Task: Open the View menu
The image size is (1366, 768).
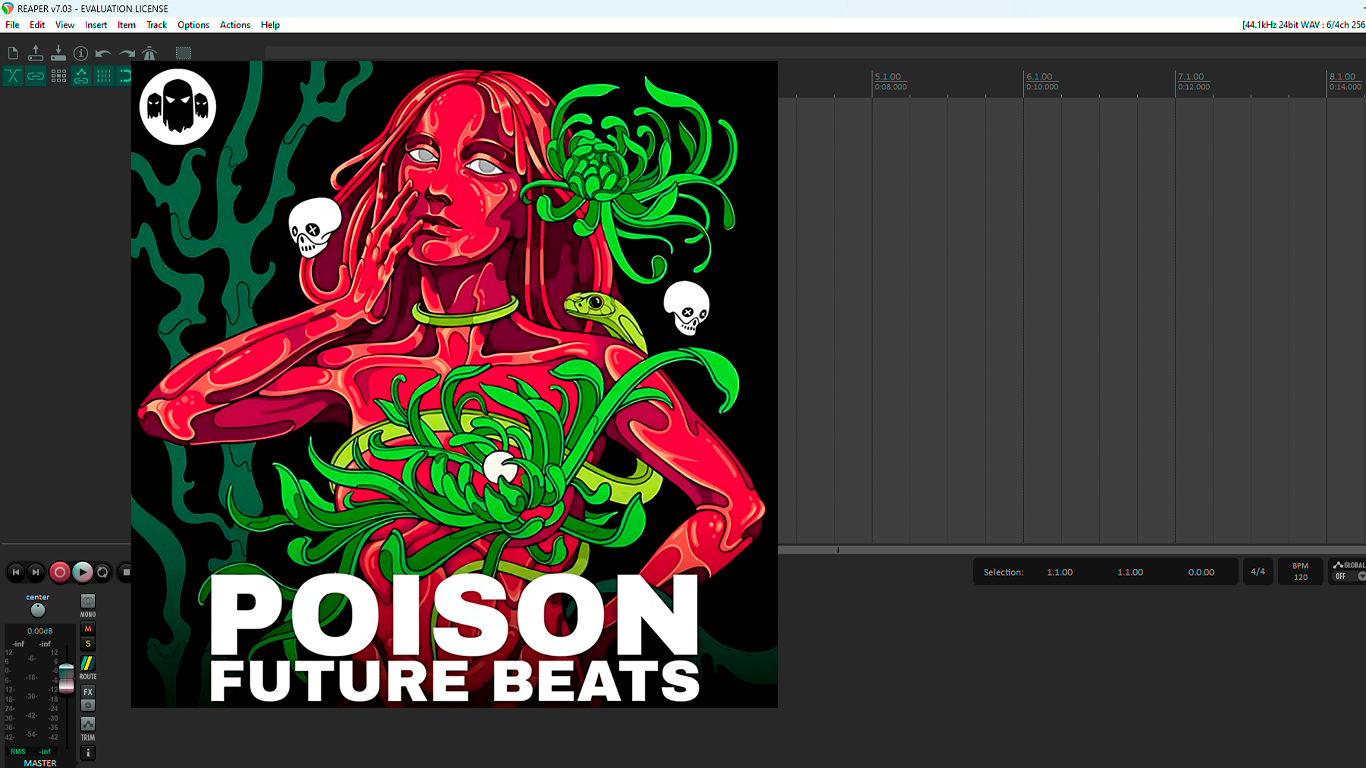Action: tap(65, 25)
